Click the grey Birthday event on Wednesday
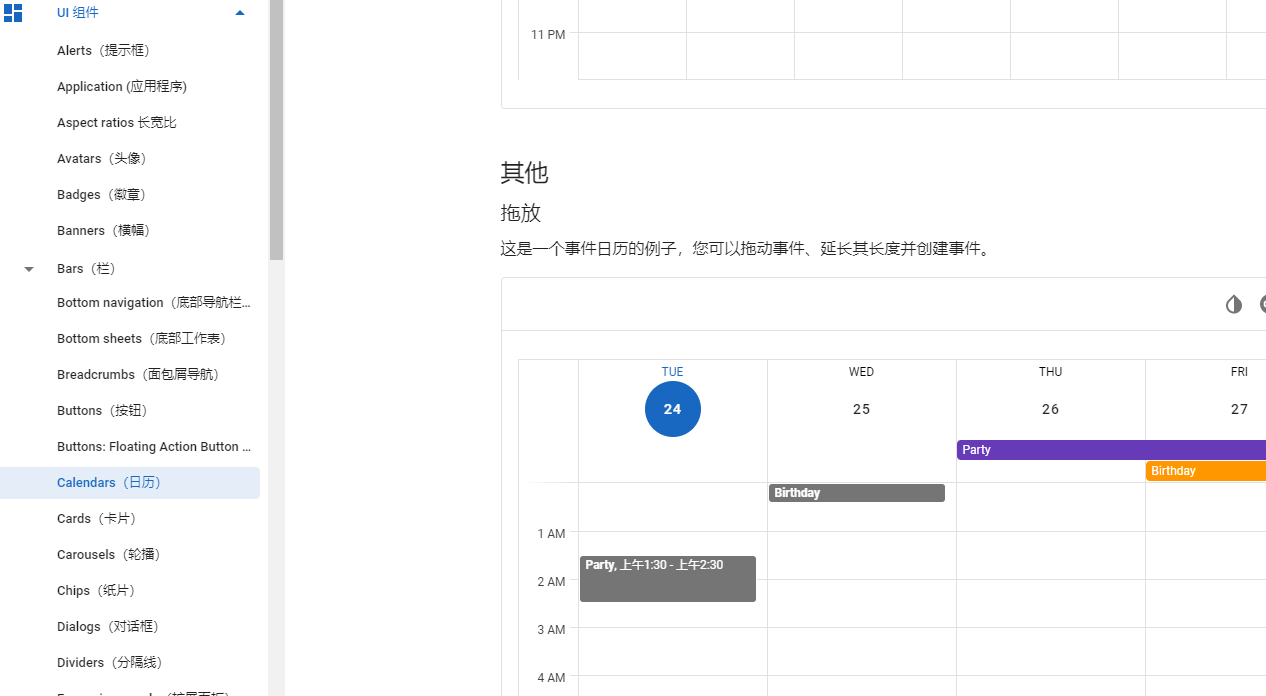 tap(857, 493)
